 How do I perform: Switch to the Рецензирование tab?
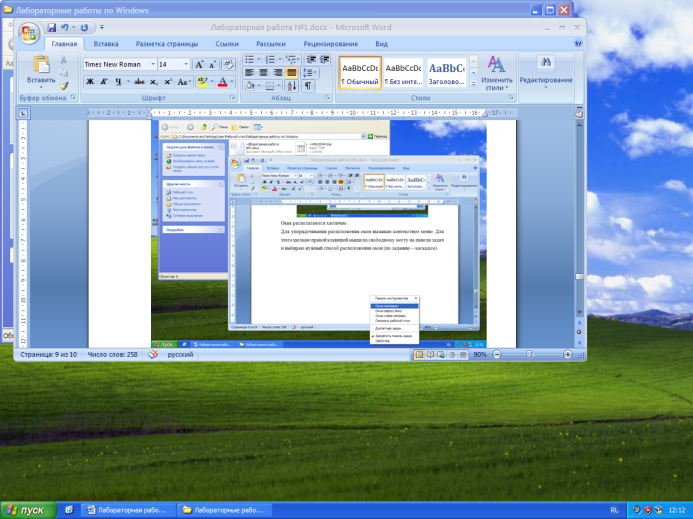331,44
